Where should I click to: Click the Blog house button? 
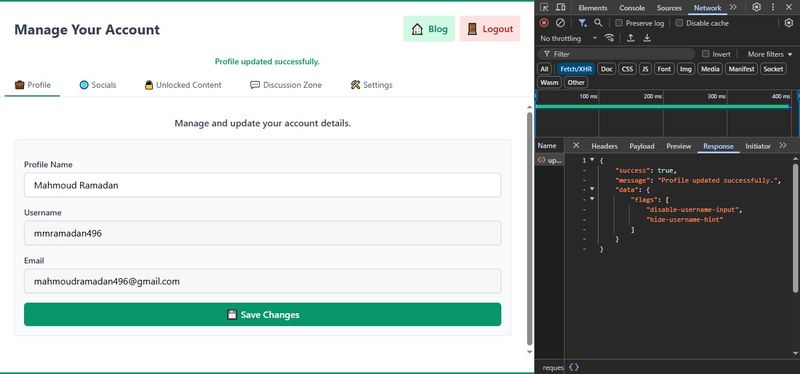click(429, 29)
